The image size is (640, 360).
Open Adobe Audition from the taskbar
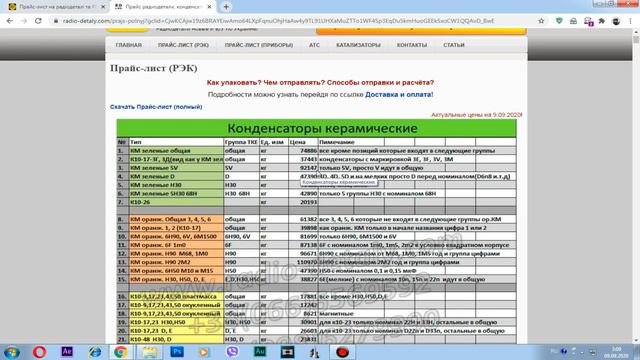(x=260, y=351)
